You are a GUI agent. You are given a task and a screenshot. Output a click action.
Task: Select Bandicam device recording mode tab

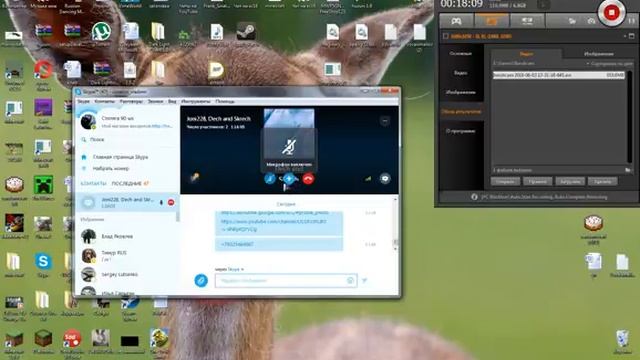[527, 20]
